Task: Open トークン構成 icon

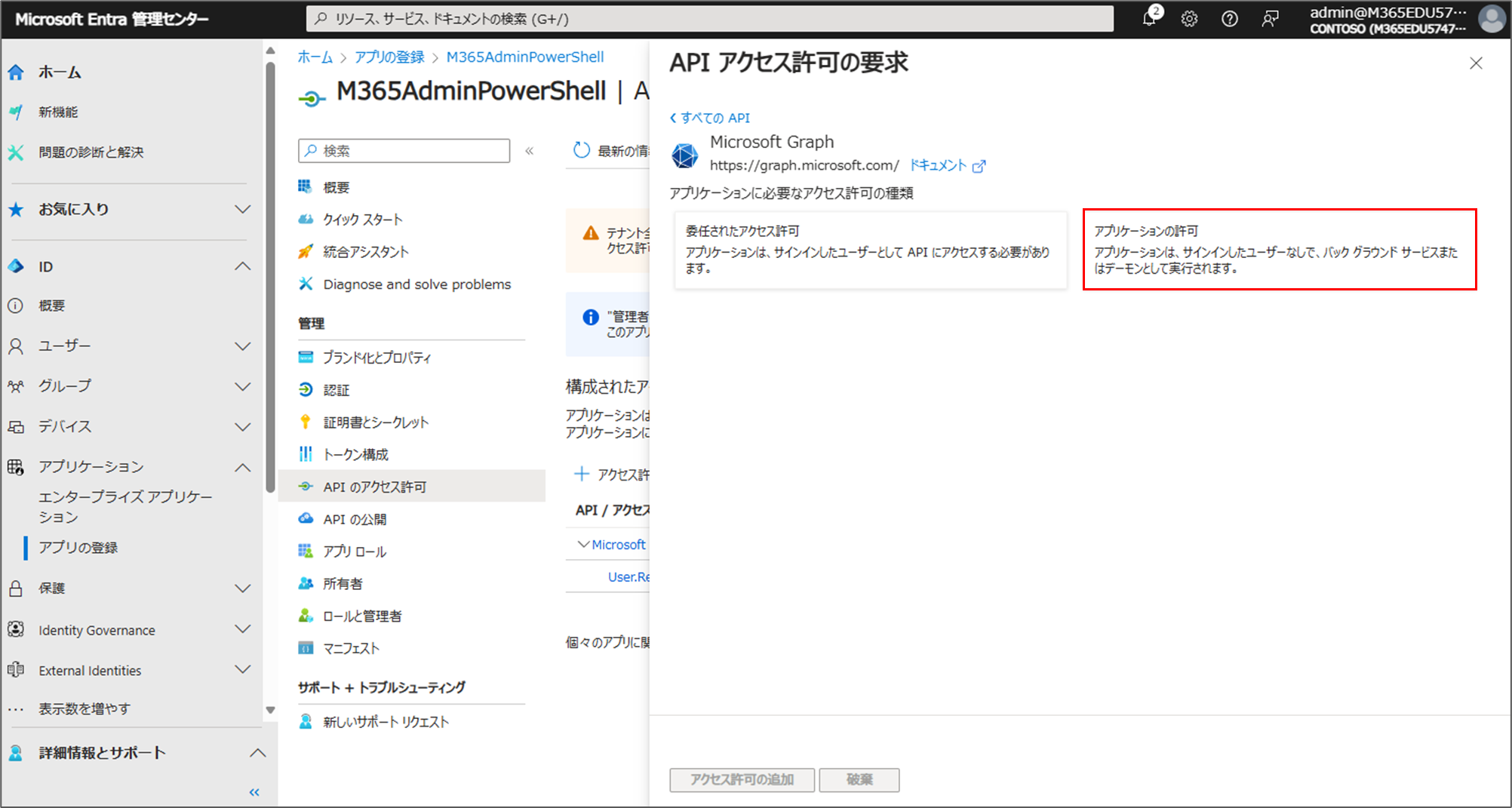Action: pyautogui.click(x=305, y=454)
